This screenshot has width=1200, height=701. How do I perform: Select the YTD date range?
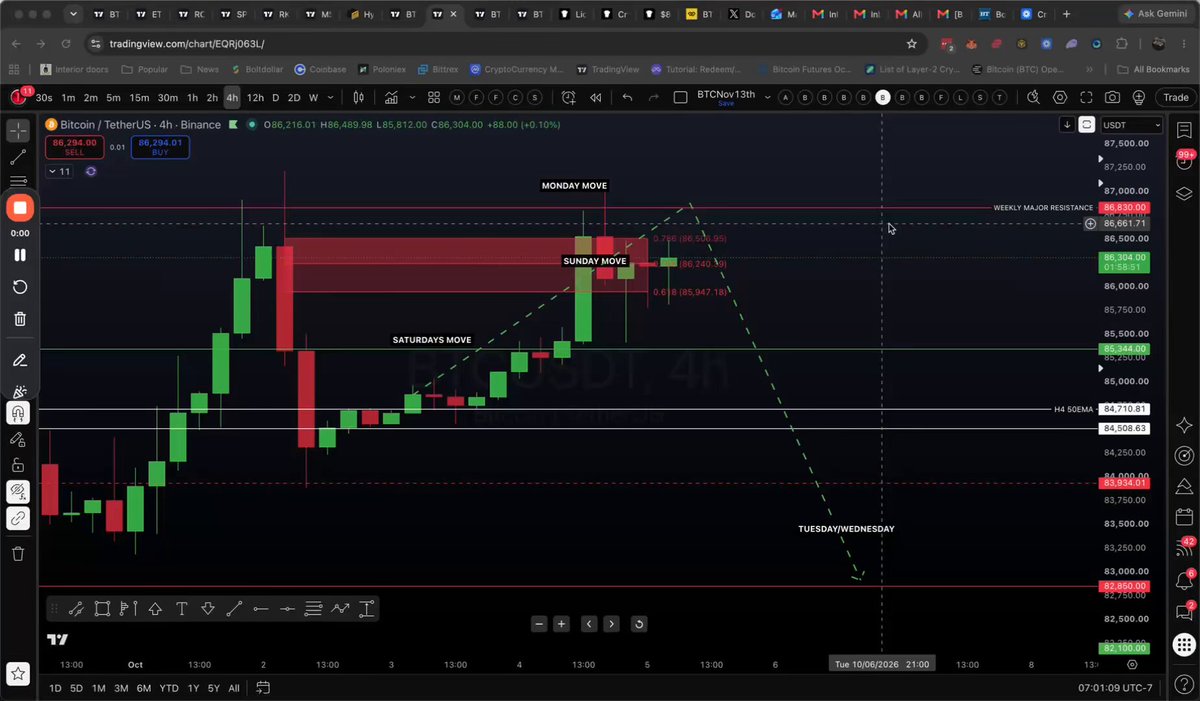point(169,688)
